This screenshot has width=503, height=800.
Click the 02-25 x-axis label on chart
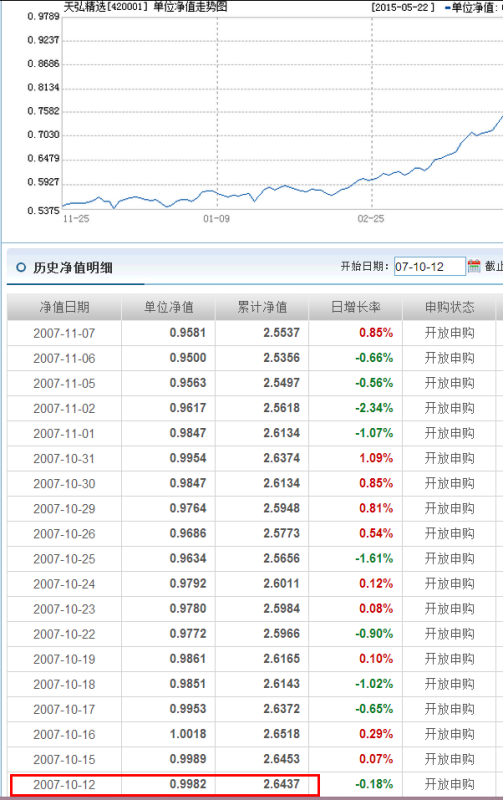(x=371, y=218)
